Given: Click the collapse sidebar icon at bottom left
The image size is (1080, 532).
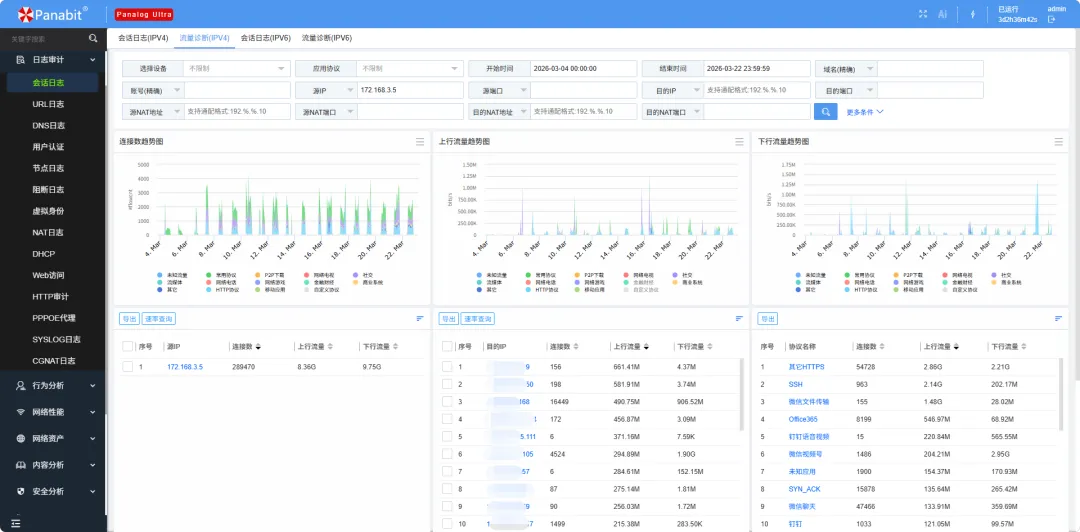Looking at the screenshot, I should point(15,524).
